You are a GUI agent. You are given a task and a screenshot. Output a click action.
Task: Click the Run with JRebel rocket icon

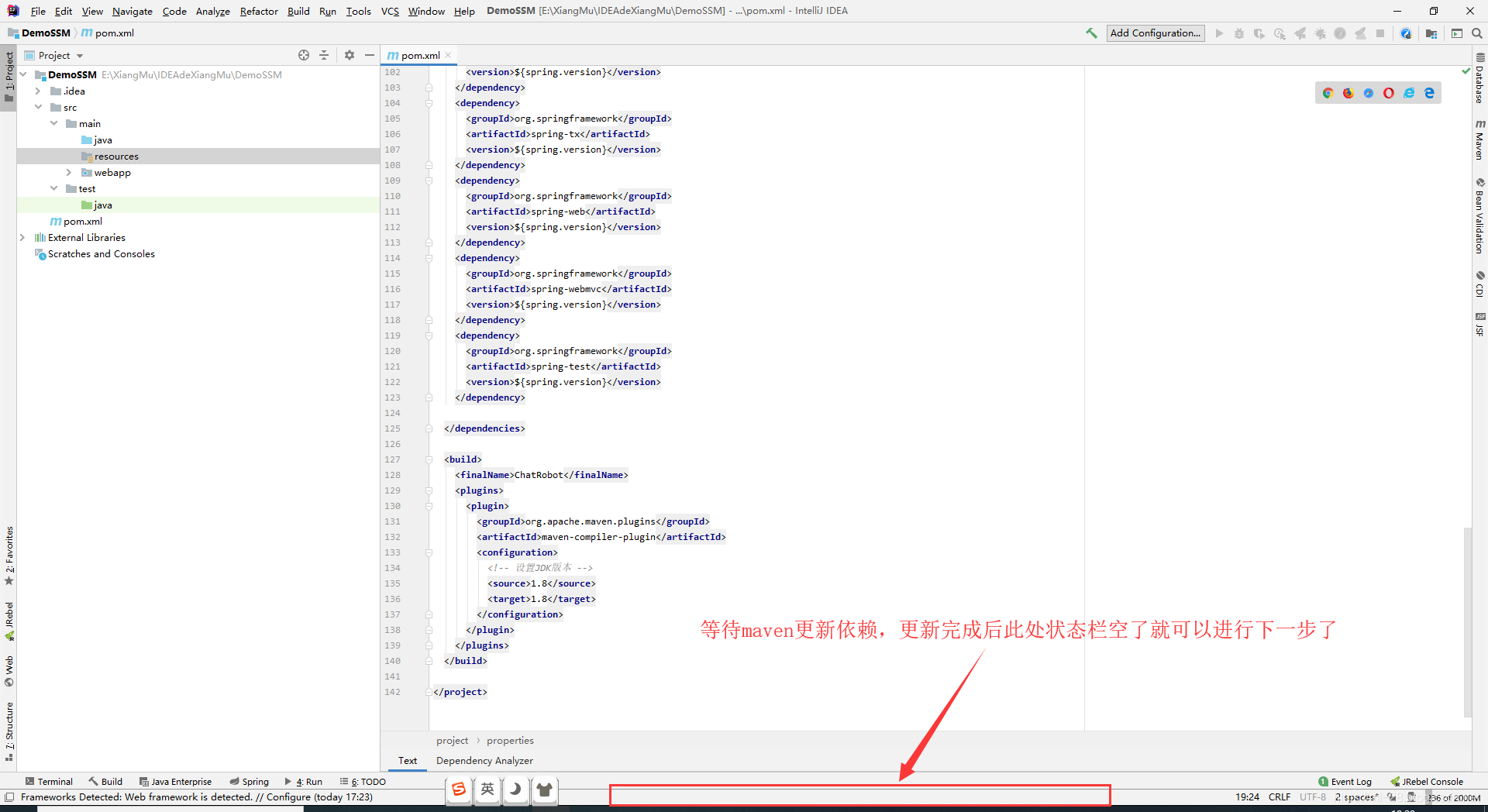tap(1300, 33)
